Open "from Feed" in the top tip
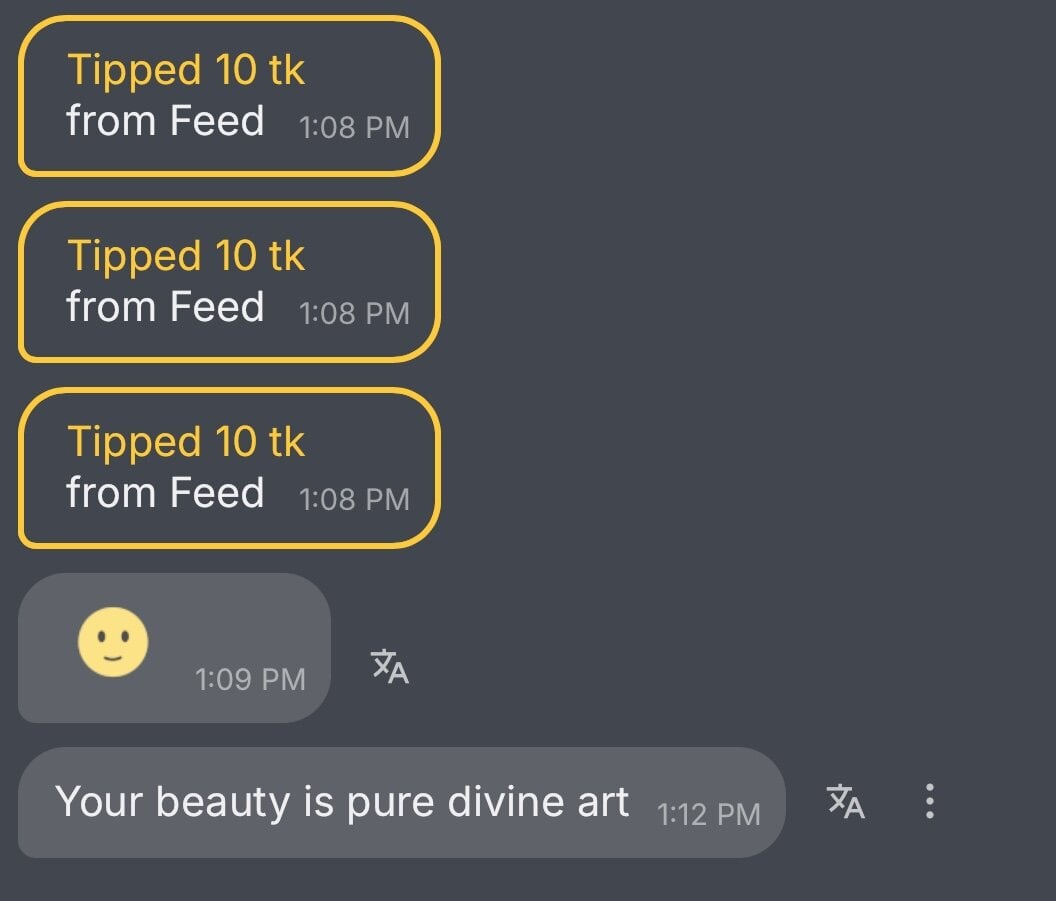1056x901 pixels. click(x=165, y=121)
